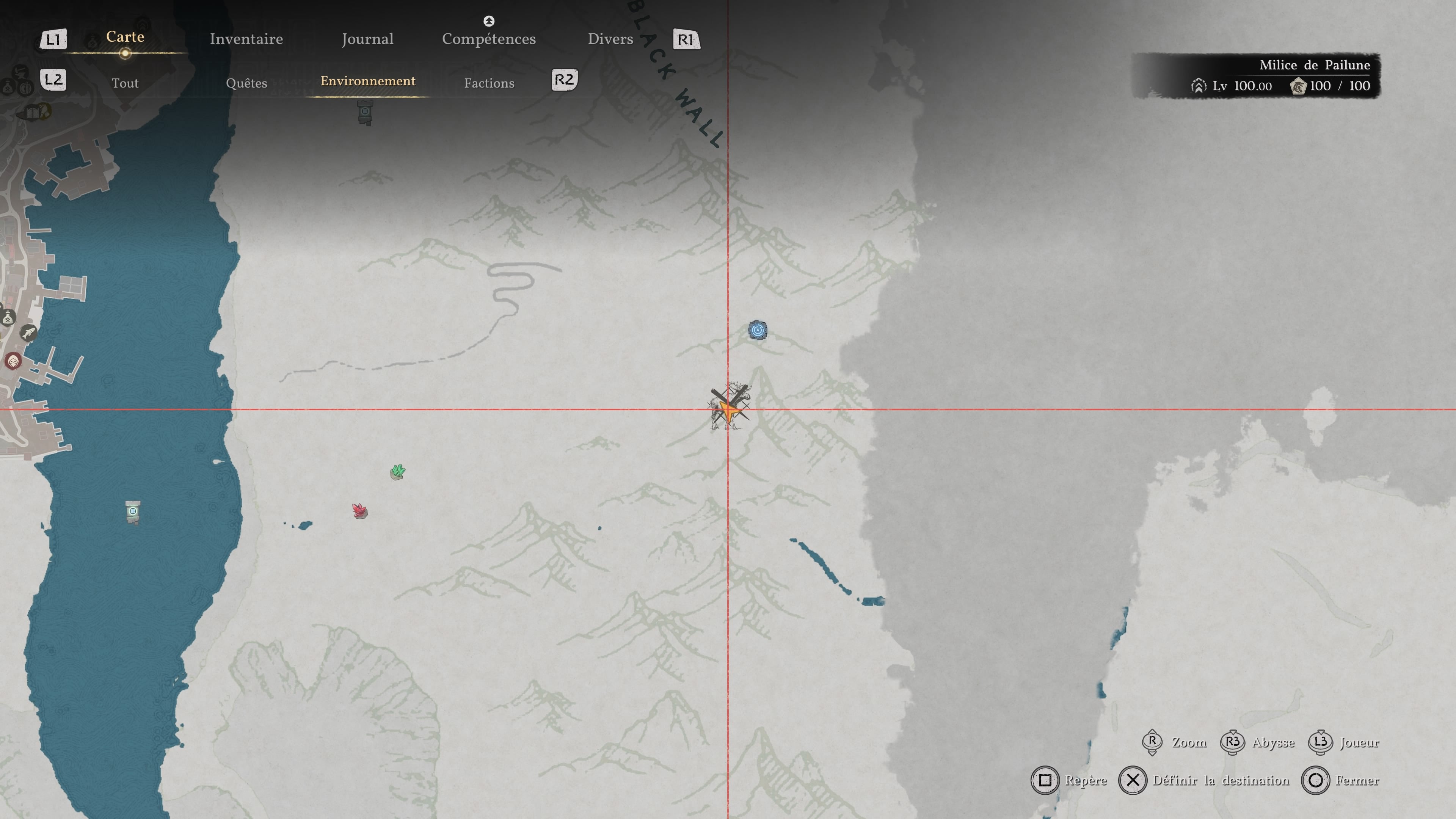Select the fish marker at the harbor
Image resolution: width=1456 pixels, height=819 pixels.
click(x=28, y=333)
